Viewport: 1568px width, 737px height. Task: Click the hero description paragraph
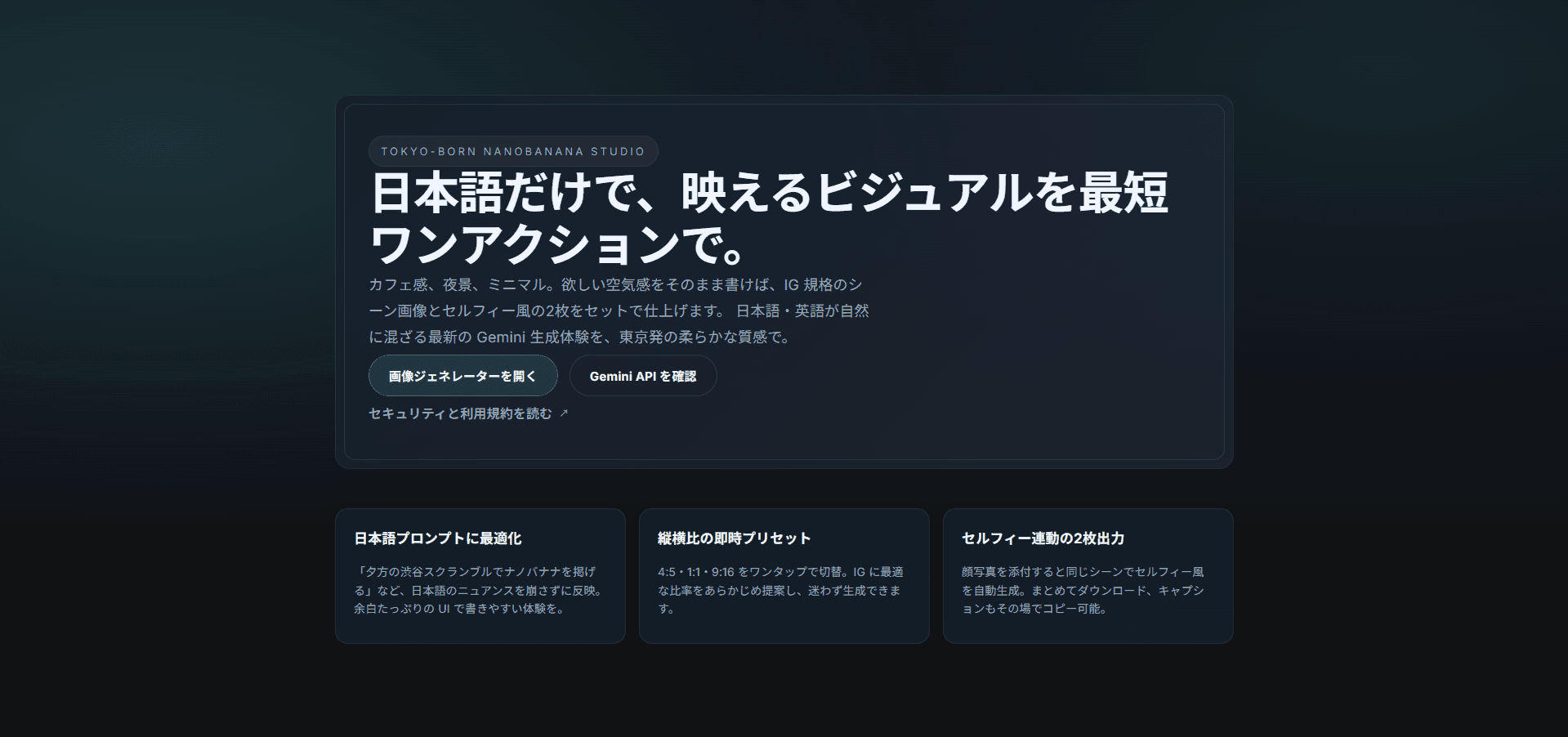(619, 310)
